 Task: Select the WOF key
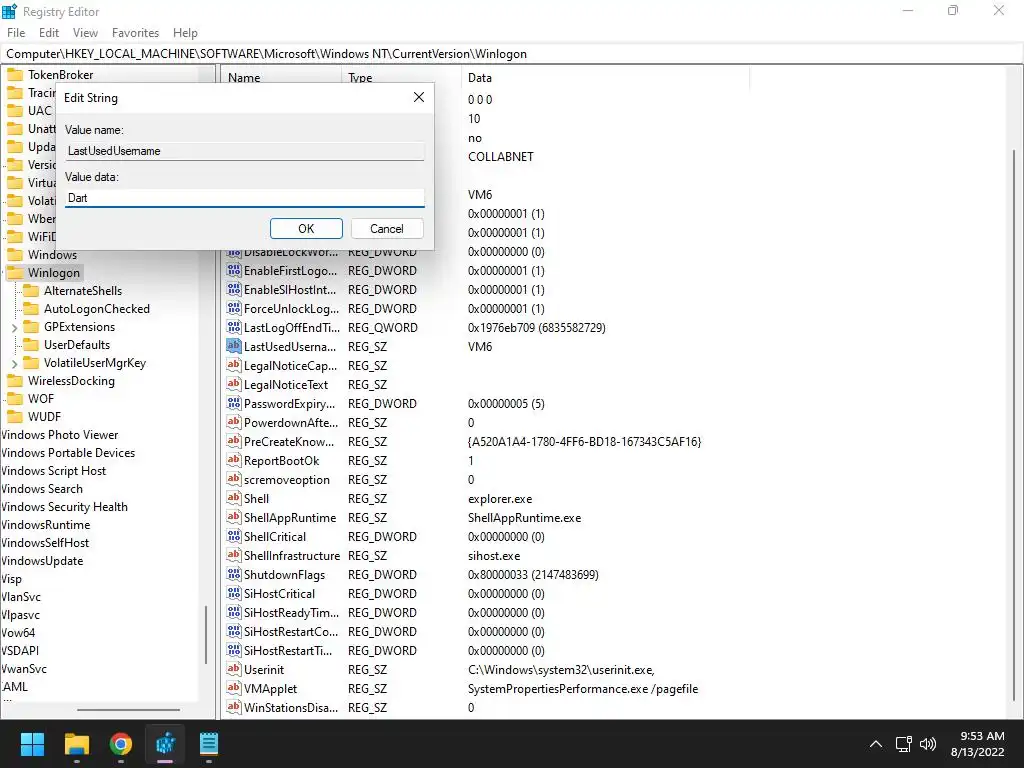[x=40, y=398]
